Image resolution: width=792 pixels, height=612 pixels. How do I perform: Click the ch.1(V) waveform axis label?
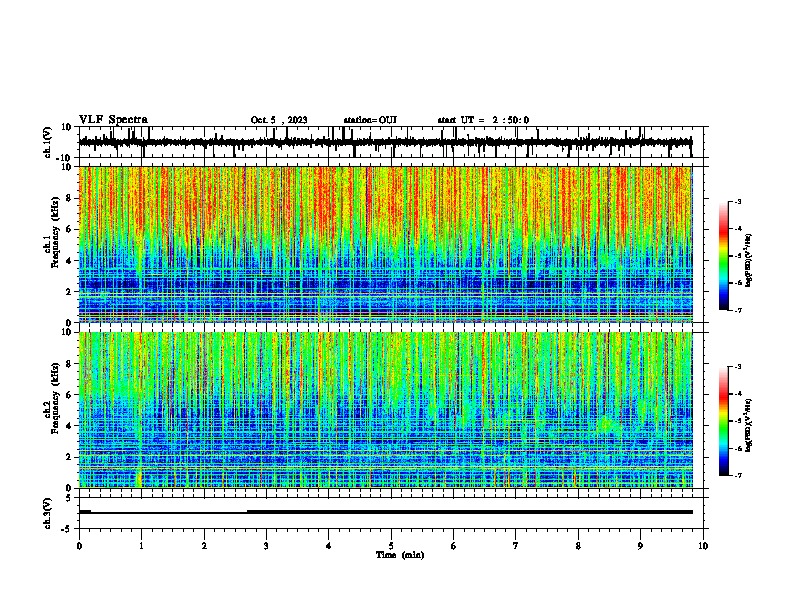[48, 142]
